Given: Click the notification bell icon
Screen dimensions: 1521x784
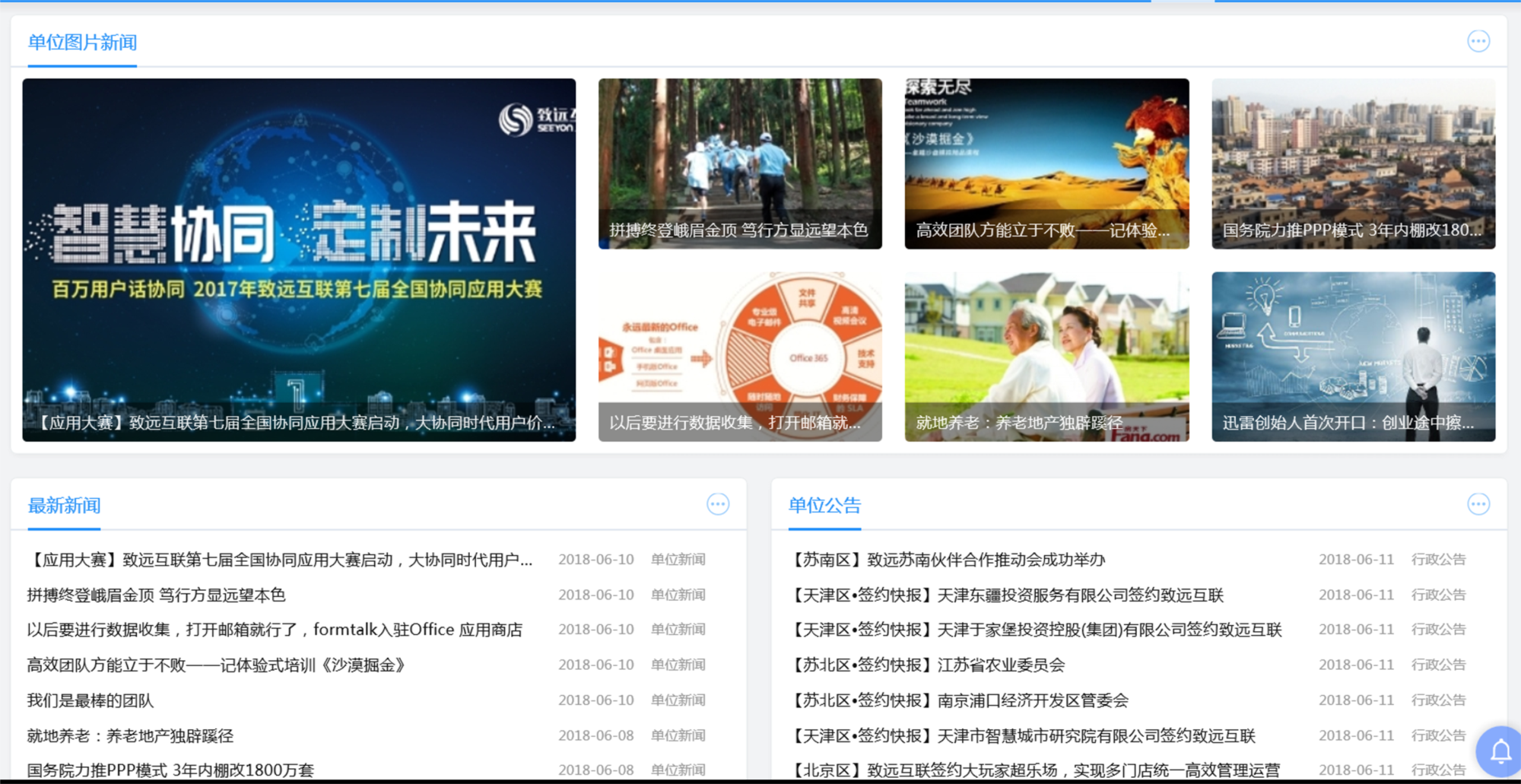Looking at the screenshot, I should tap(1500, 751).
